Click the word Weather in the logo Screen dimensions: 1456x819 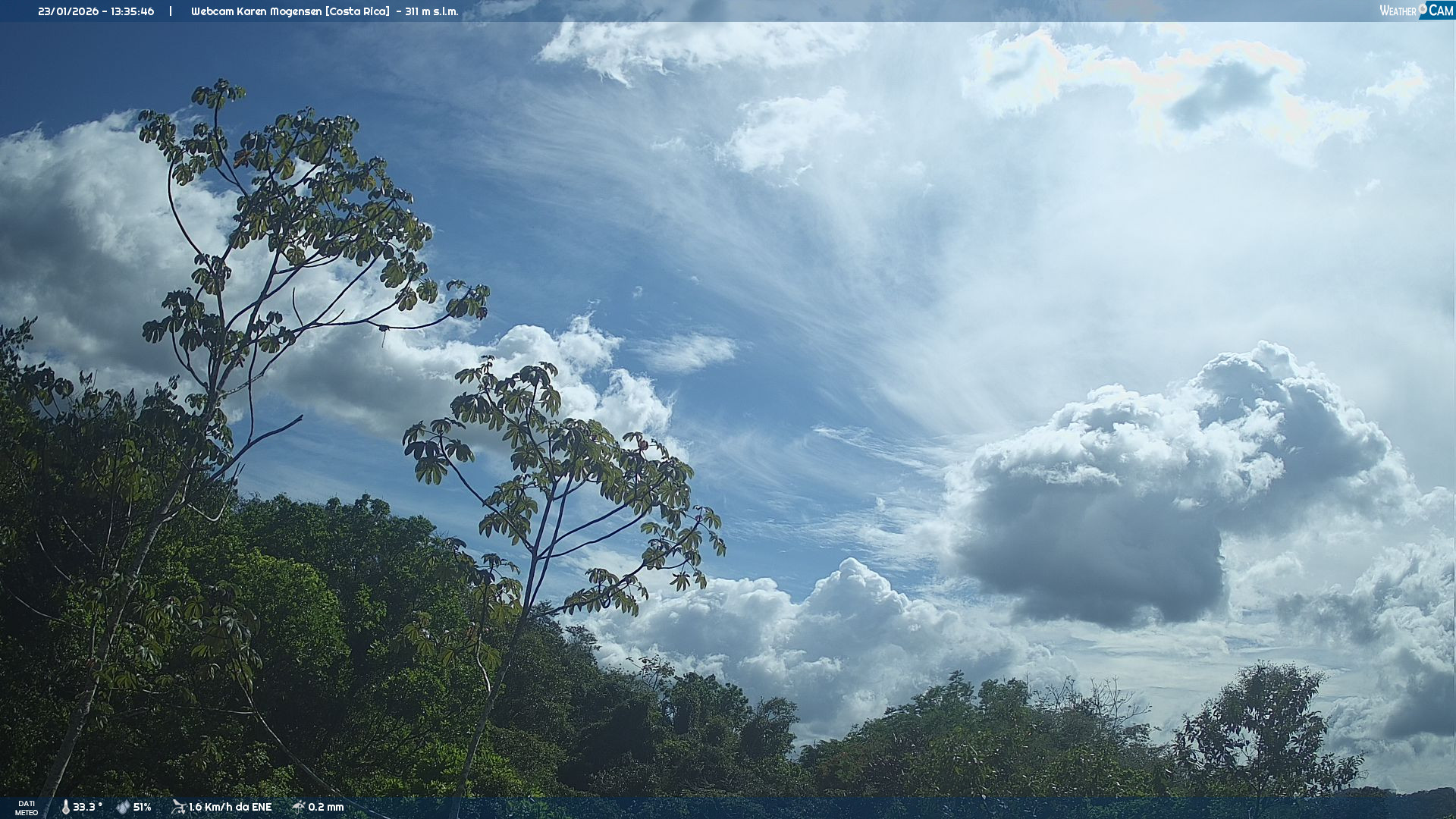point(1397,11)
